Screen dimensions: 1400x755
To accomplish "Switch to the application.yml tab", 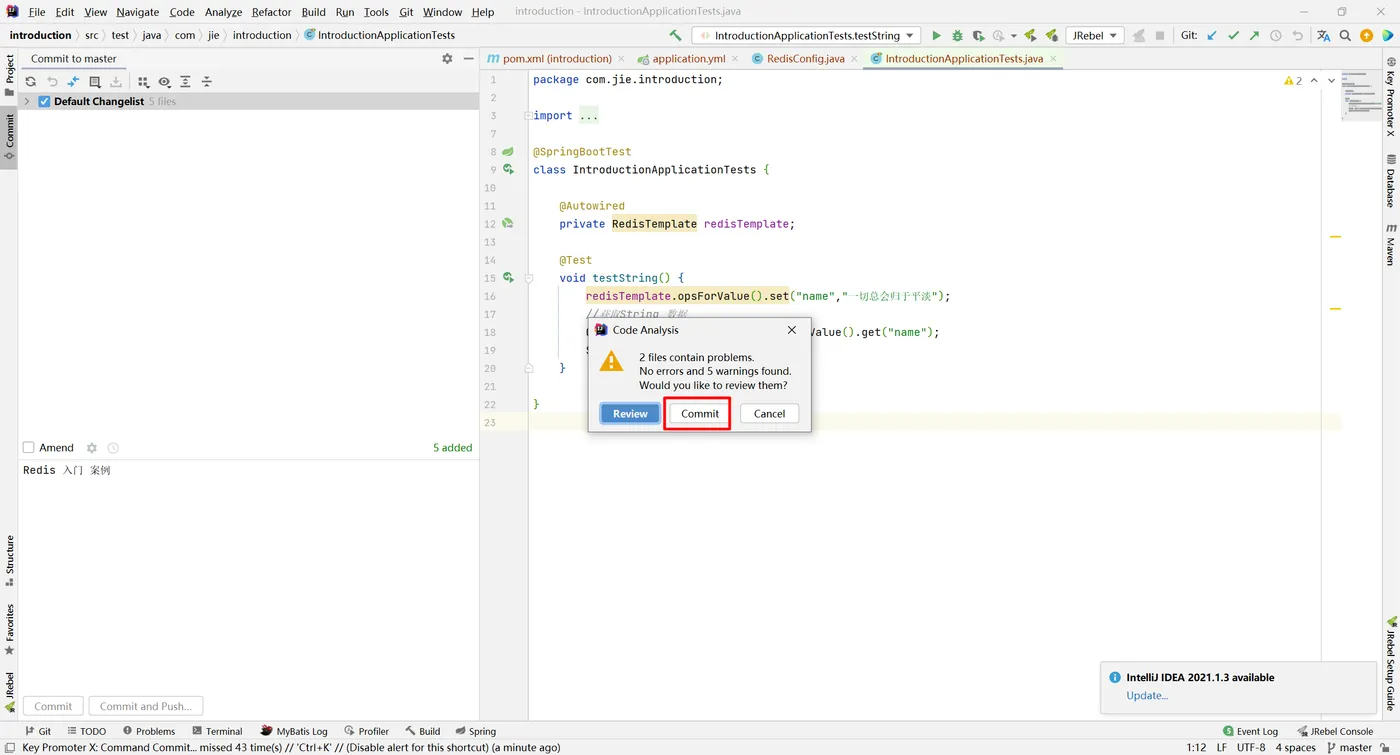I will [x=688, y=59].
